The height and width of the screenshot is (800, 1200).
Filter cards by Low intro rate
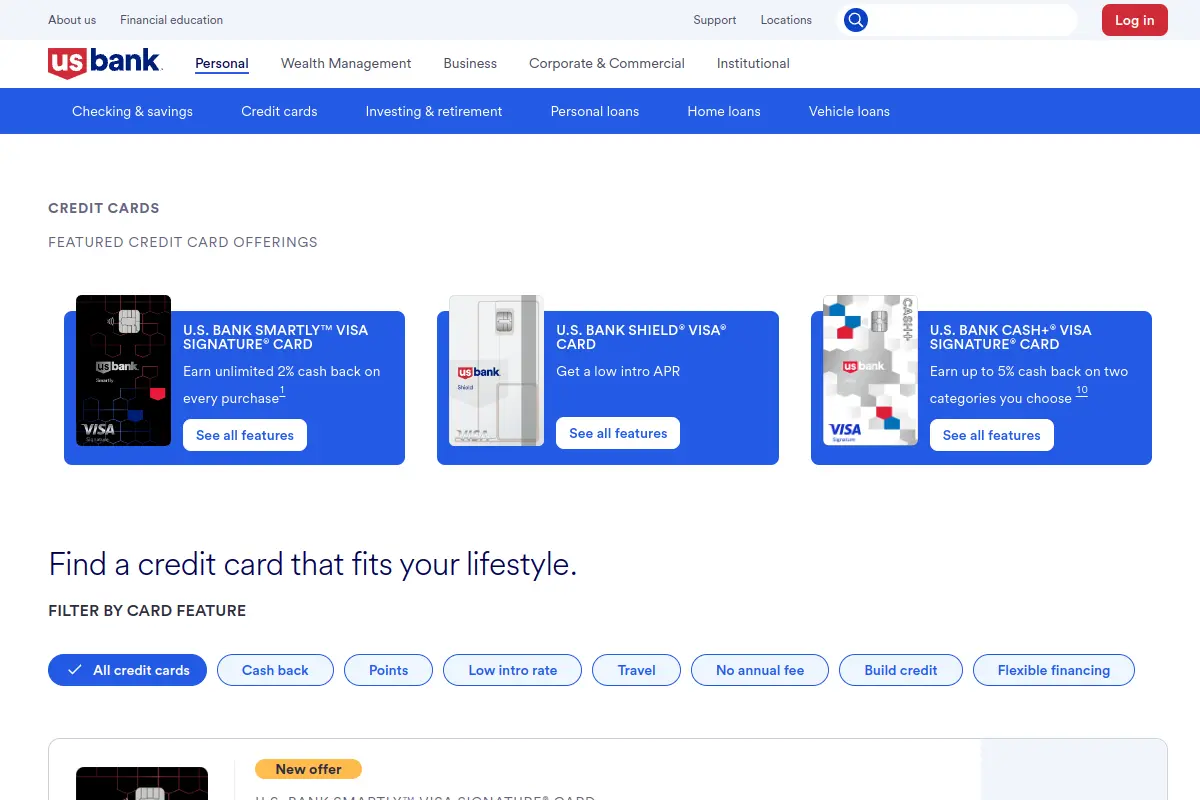coord(512,670)
